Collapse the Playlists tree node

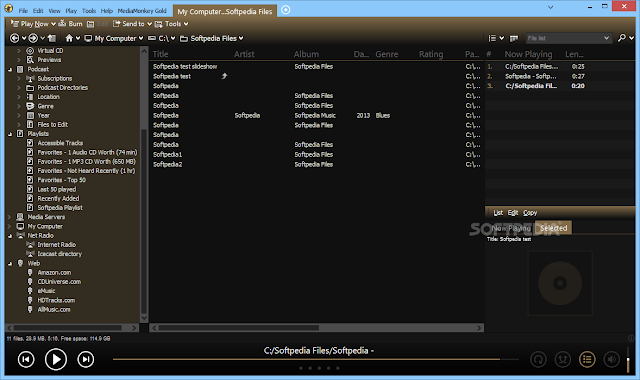(x=10, y=134)
